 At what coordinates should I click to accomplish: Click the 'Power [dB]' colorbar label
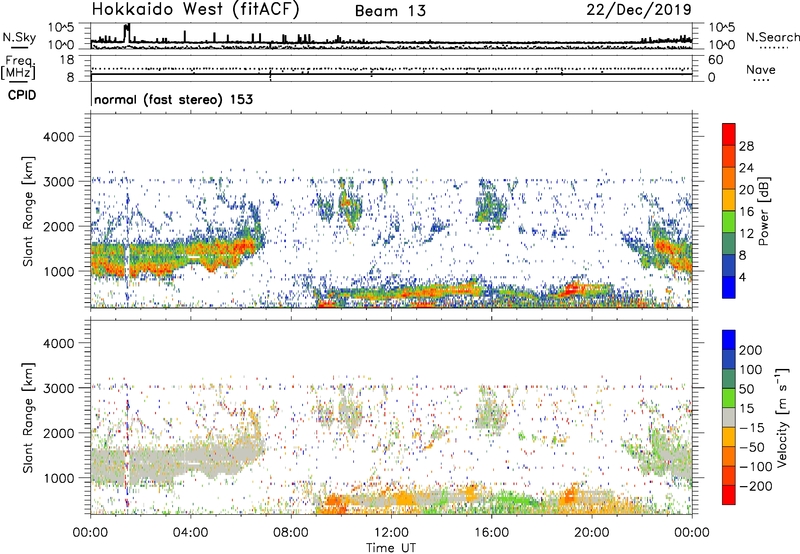point(763,211)
